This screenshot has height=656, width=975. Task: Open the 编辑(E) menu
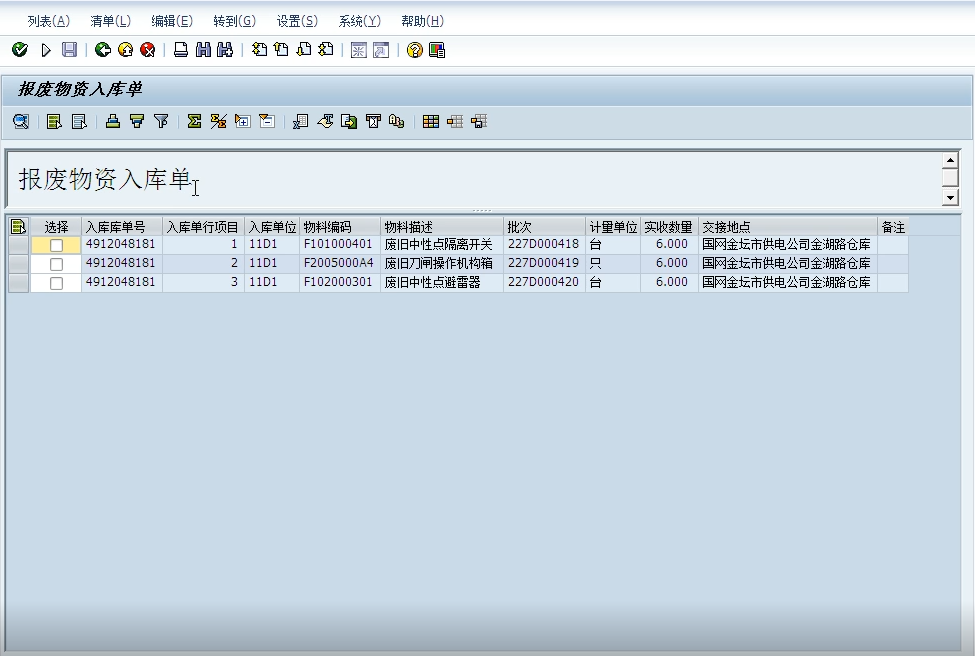pos(171,21)
